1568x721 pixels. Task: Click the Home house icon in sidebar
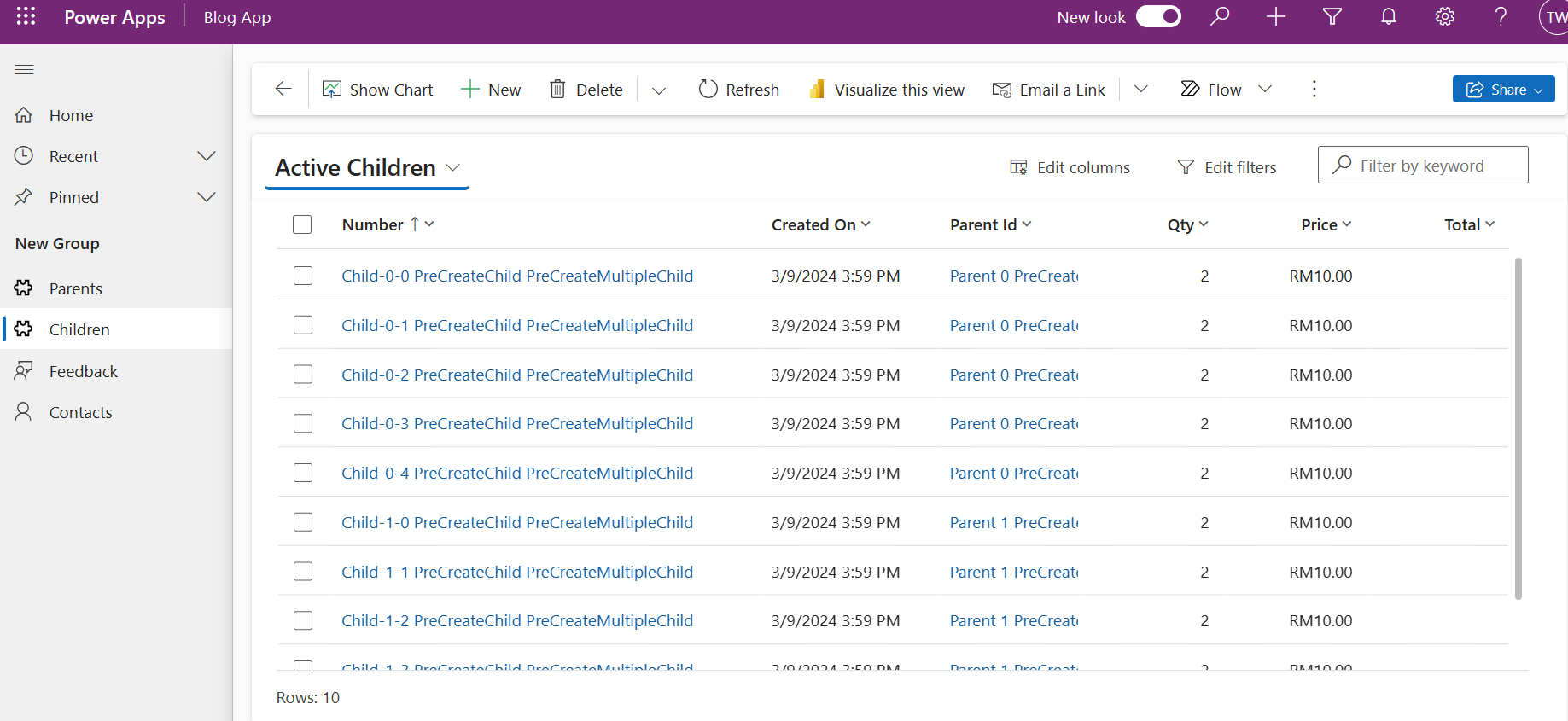pyautogui.click(x=24, y=115)
